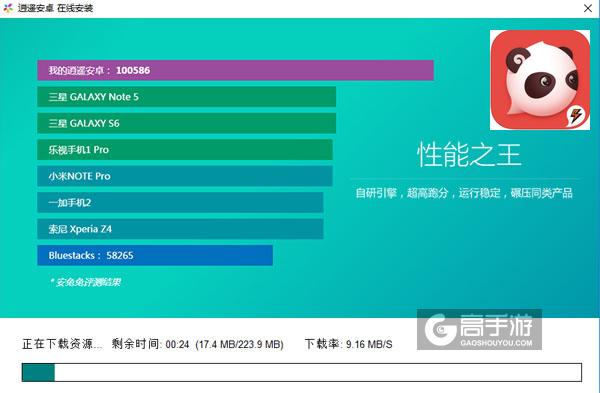The width and height of the screenshot is (600, 393).
Task: Click the 自研引擎 description line
Action: pos(464,193)
